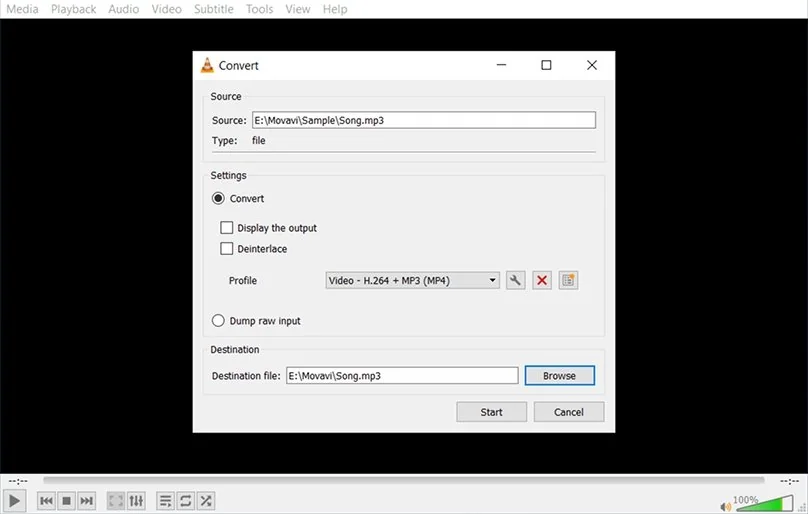Toggle loop mode icon
The image size is (808, 514).
[186, 501]
